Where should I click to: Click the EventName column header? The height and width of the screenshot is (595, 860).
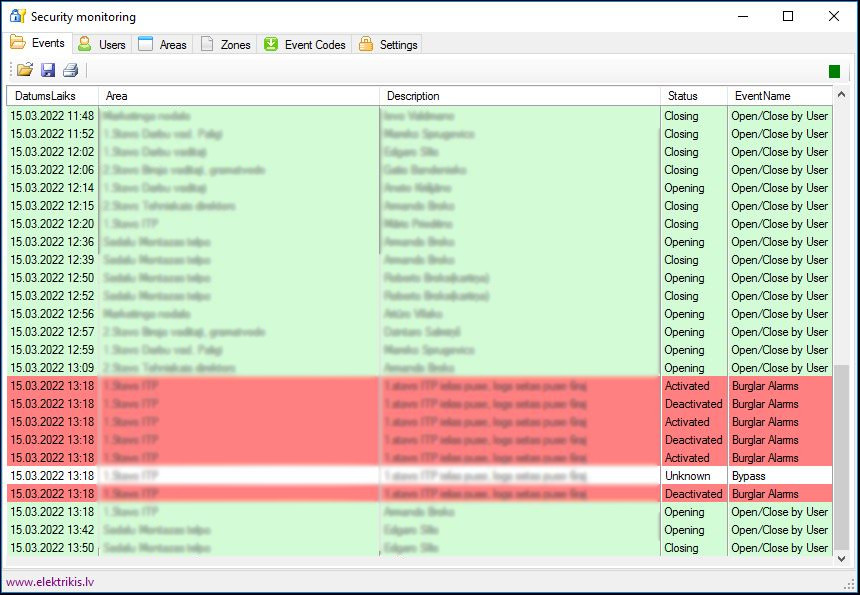click(x=778, y=96)
